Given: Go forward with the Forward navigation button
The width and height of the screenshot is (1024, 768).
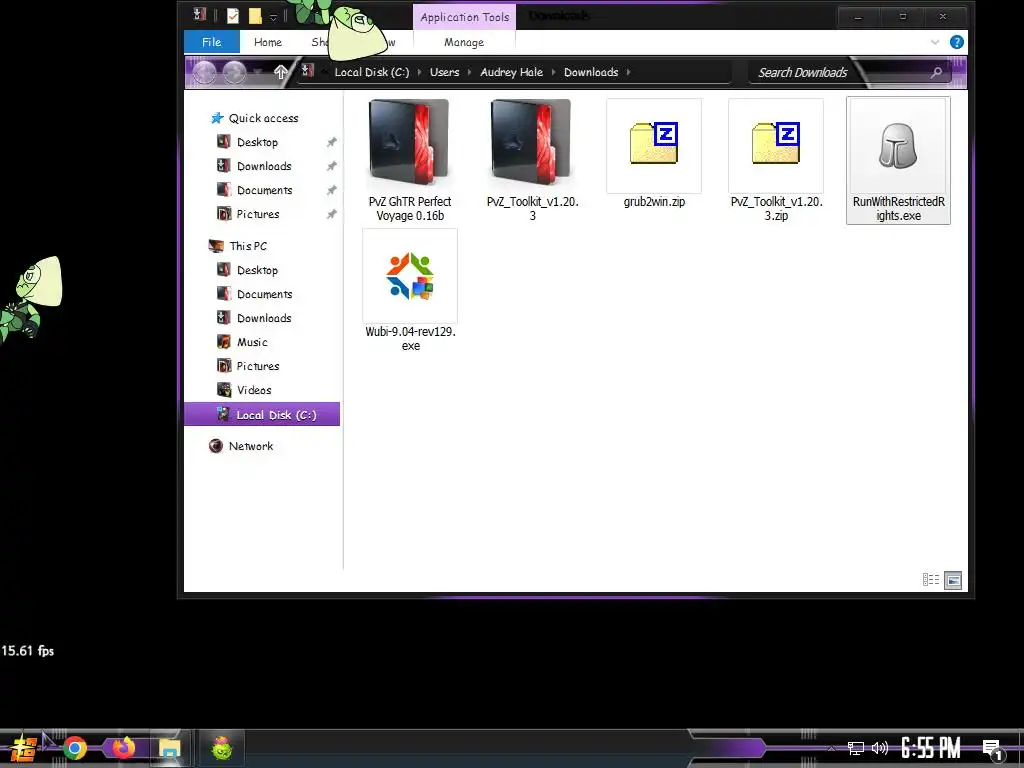Looking at the screenshot, I should coord(234,72).
